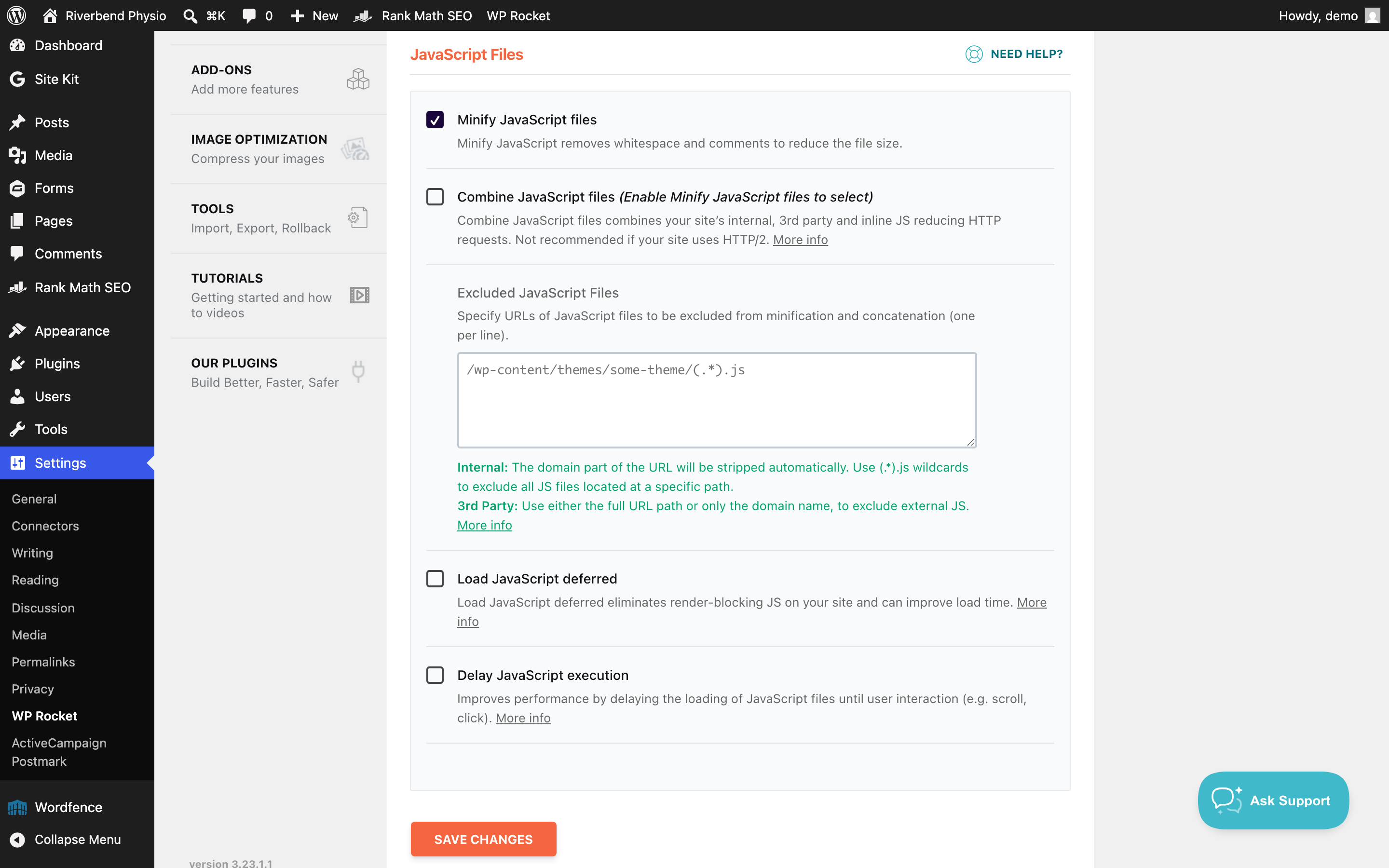Image resolution: width=1389 pixels, height=868 pixels.
Task: Enable Combine JavaScript files checkbox
Action: click(x=435, y=197)
